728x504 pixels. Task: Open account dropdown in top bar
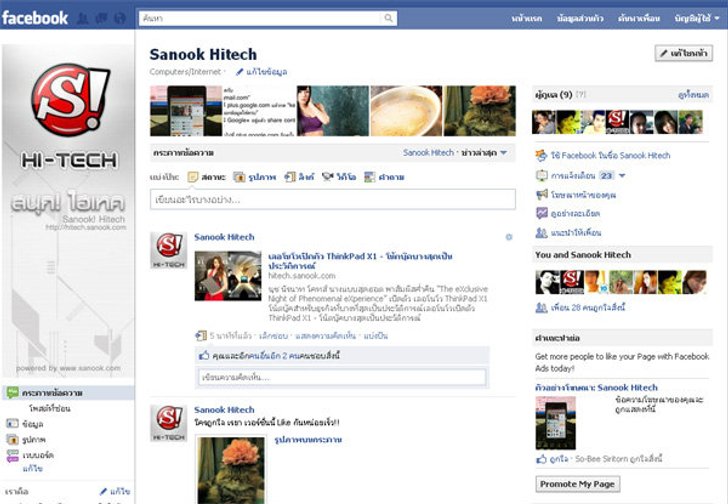coord(697,18)
